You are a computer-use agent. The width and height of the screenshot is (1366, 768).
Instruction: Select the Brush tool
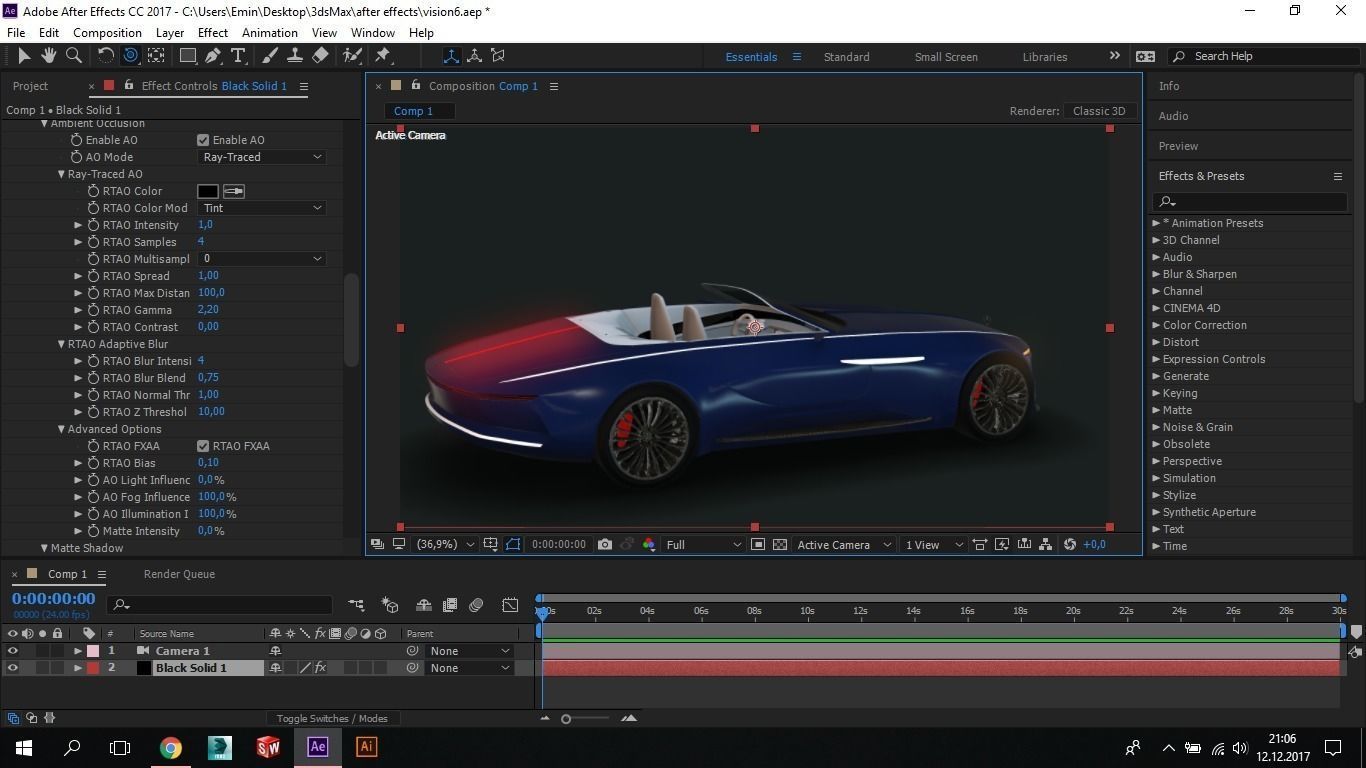coord(270,56)
